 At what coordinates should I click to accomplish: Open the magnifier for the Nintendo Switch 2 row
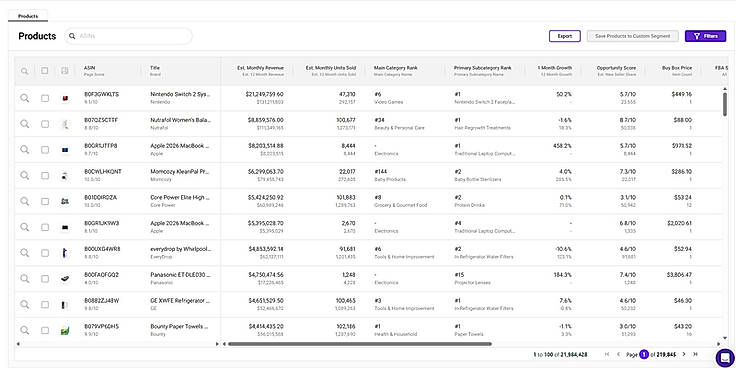pos(24,98)
